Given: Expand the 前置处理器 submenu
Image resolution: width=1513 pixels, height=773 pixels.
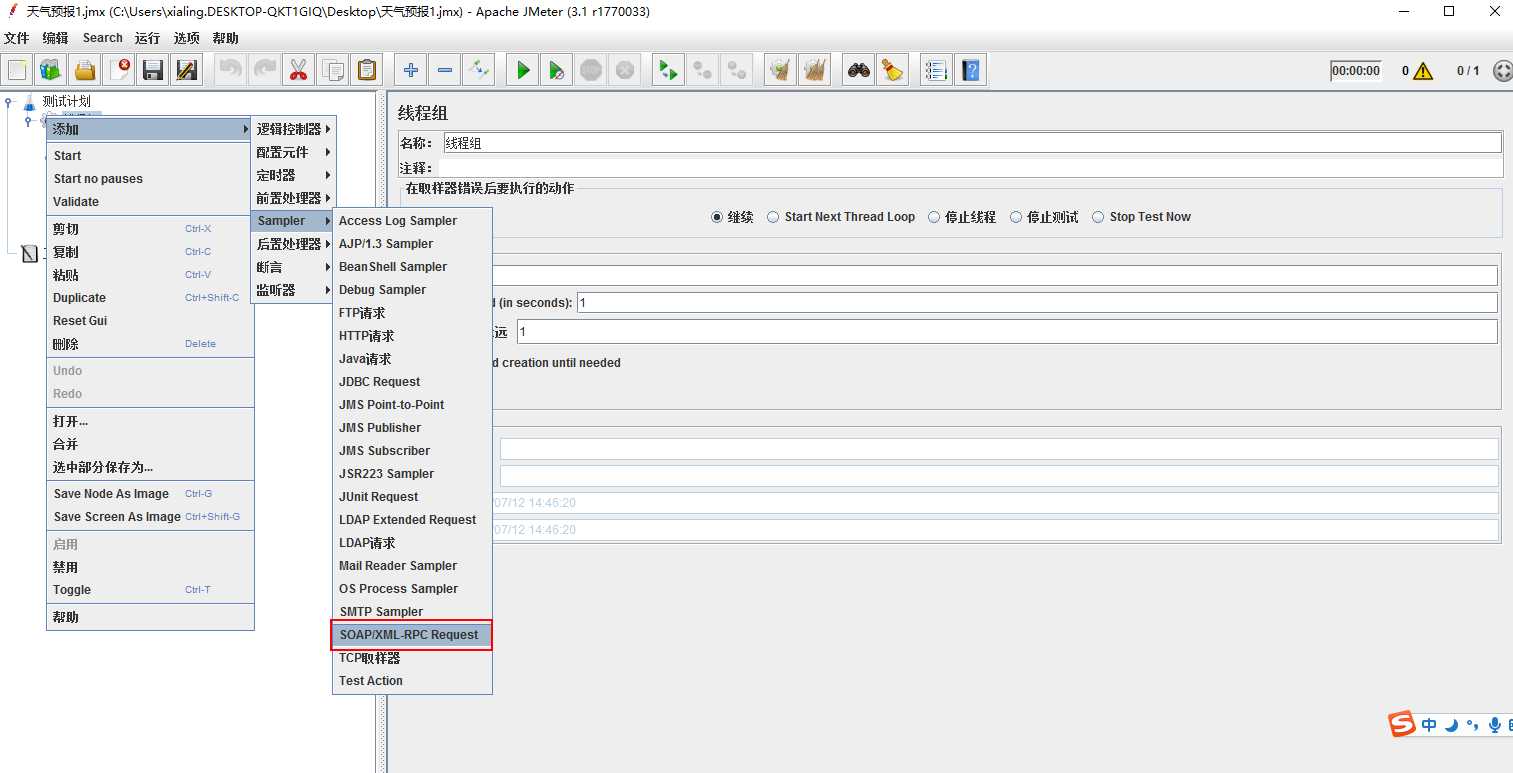Looking at the screenshot, I should [x=293, y=198].
